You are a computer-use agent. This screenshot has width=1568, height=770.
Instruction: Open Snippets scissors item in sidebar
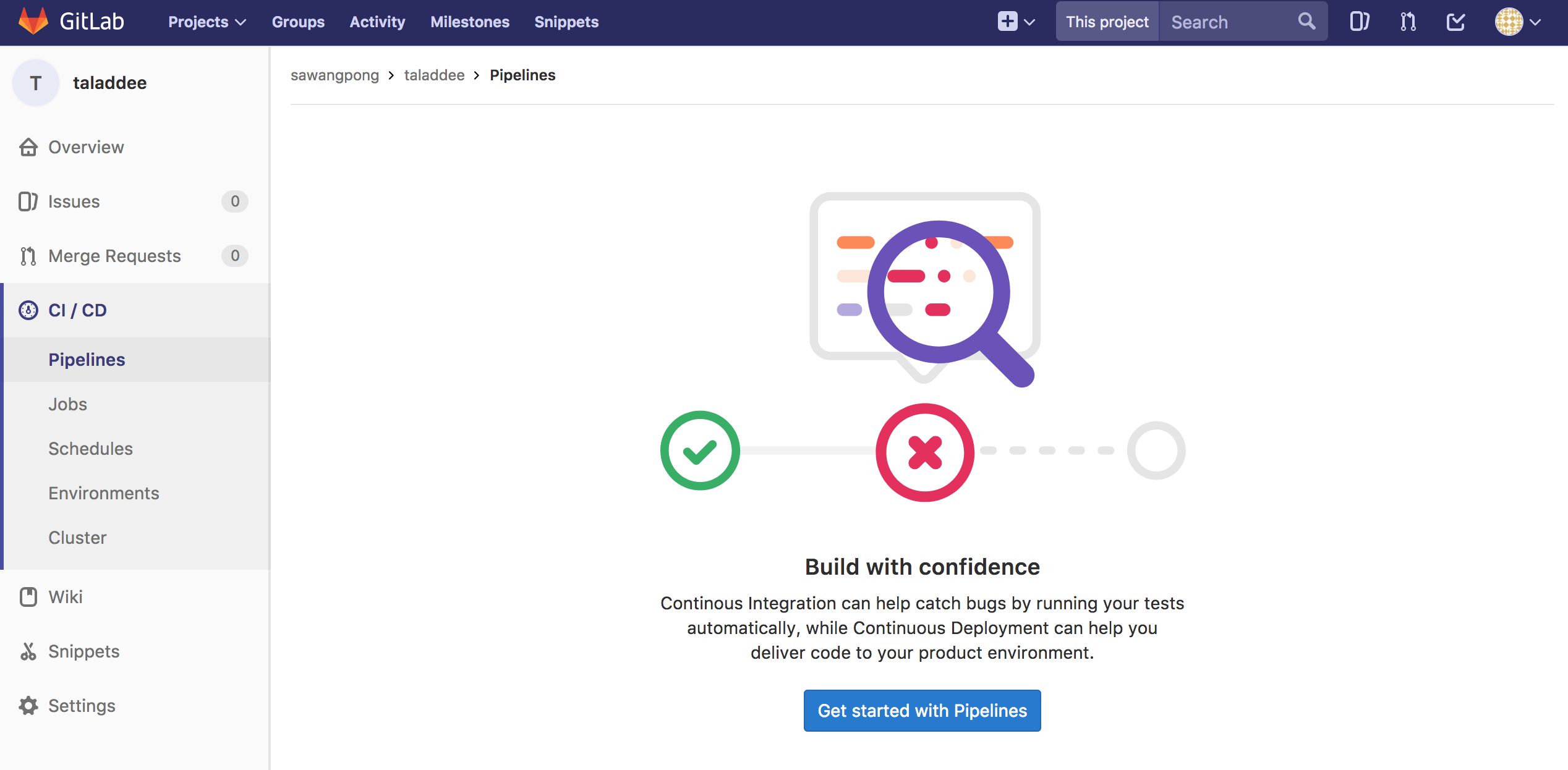click(x=83, y=651)
